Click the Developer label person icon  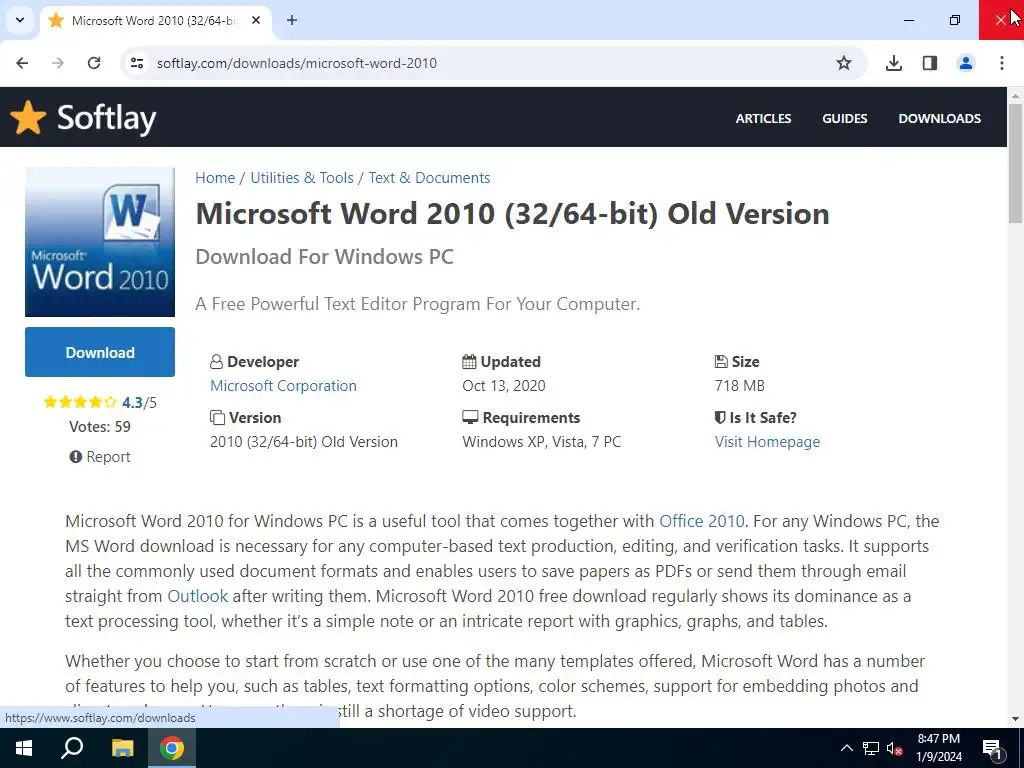tap(216, 362)
